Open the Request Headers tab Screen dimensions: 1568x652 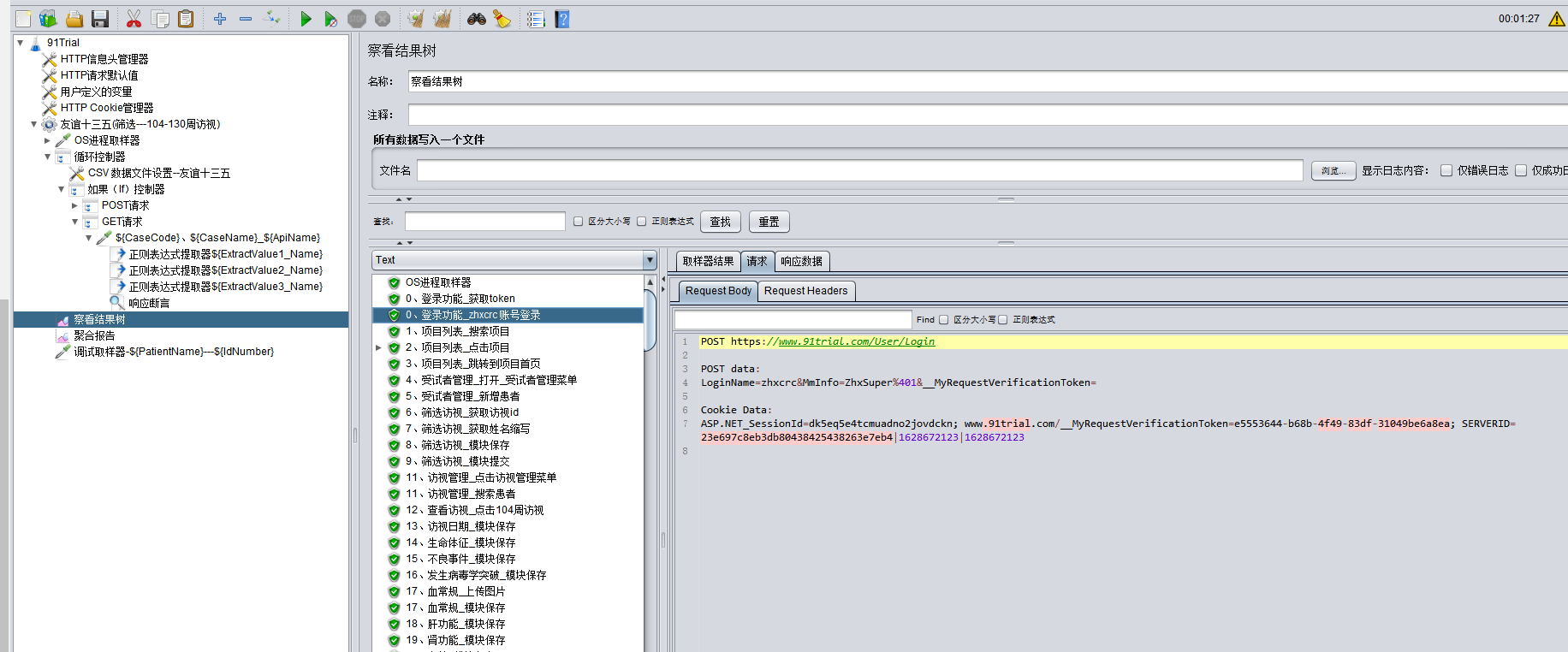[806, 291]
